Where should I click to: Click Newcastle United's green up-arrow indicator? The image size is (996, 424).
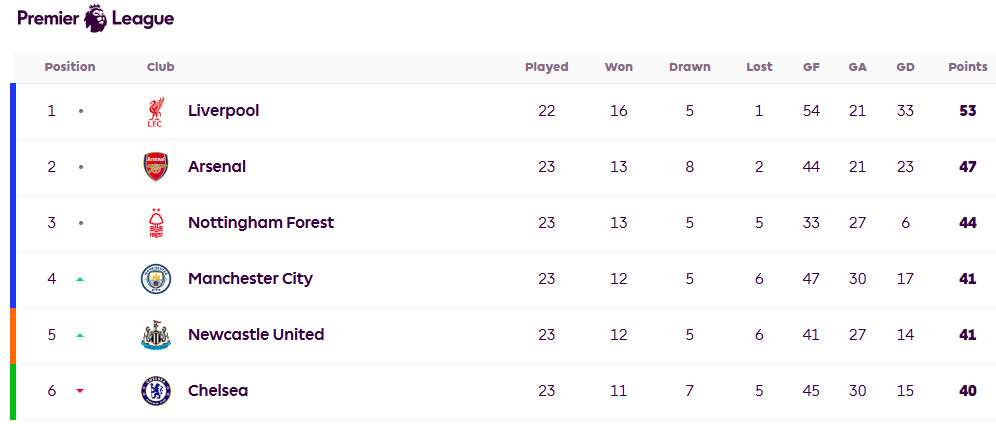coord(80,335)
